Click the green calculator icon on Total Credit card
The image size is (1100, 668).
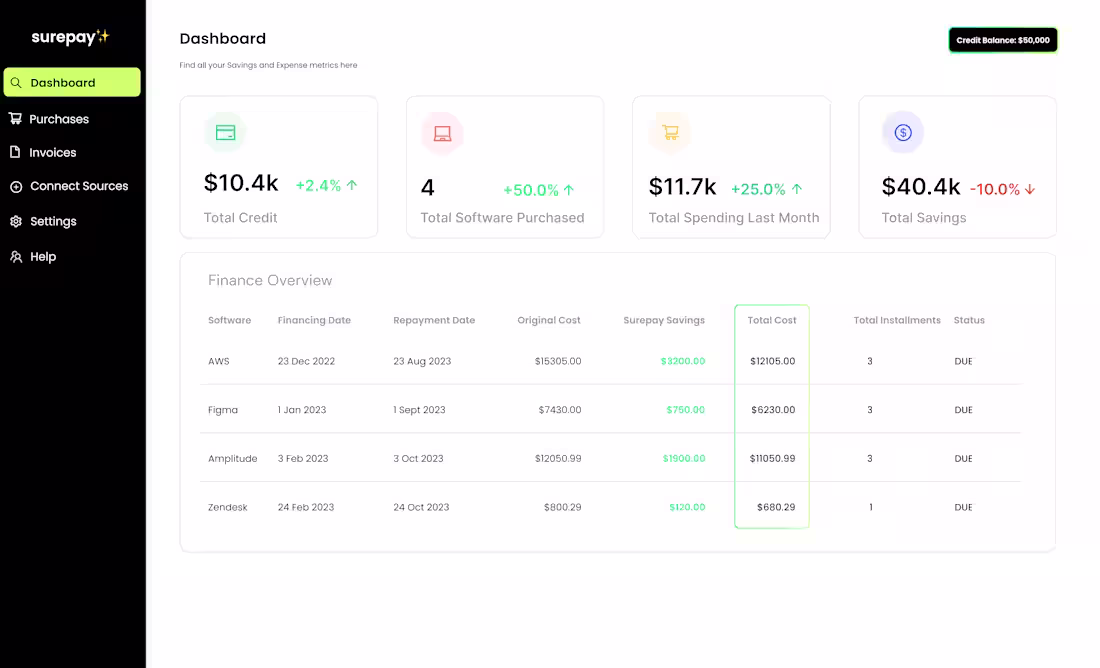click(x=225, y=131)
